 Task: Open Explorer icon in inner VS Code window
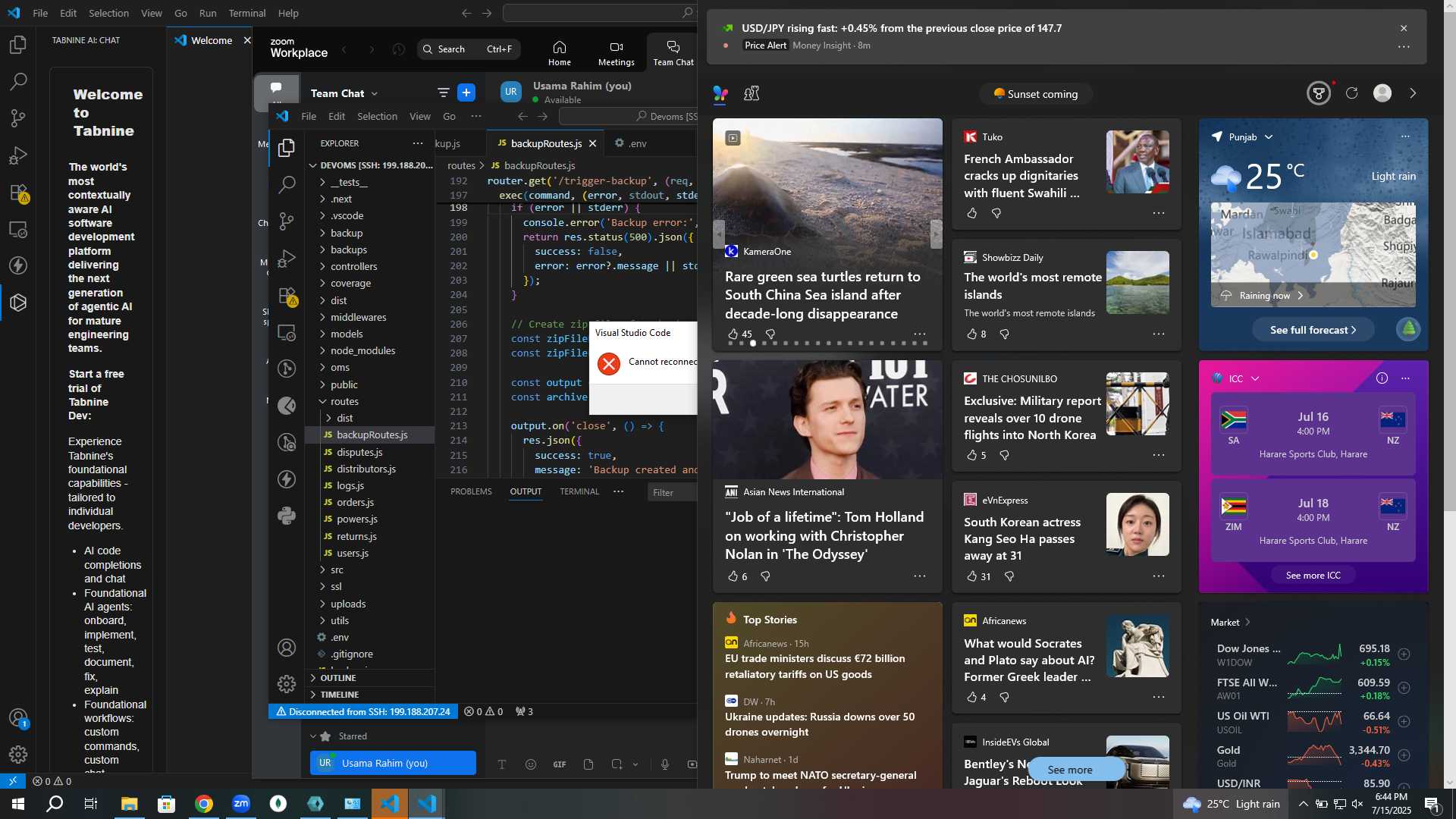pos(287,147)
